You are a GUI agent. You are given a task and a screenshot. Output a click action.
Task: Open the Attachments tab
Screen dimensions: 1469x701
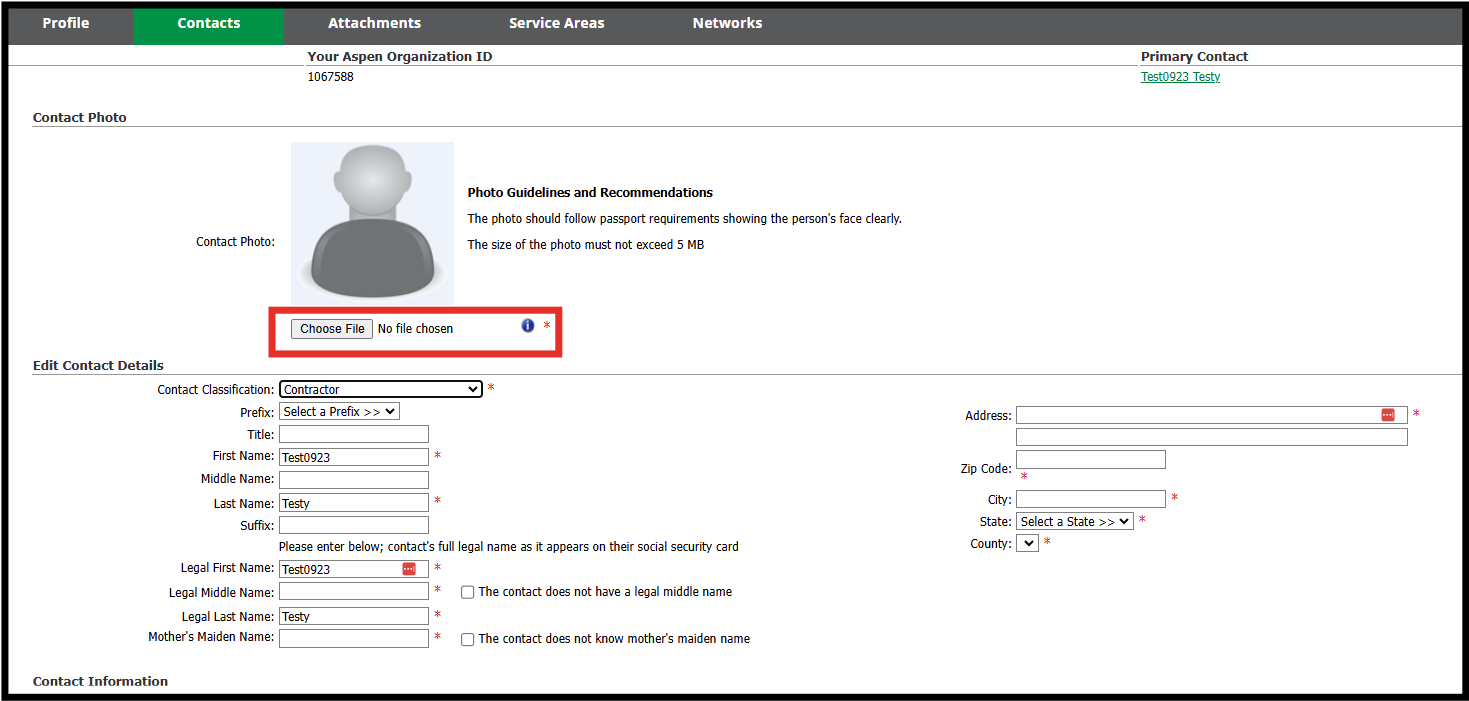click(x=375, y=23)
